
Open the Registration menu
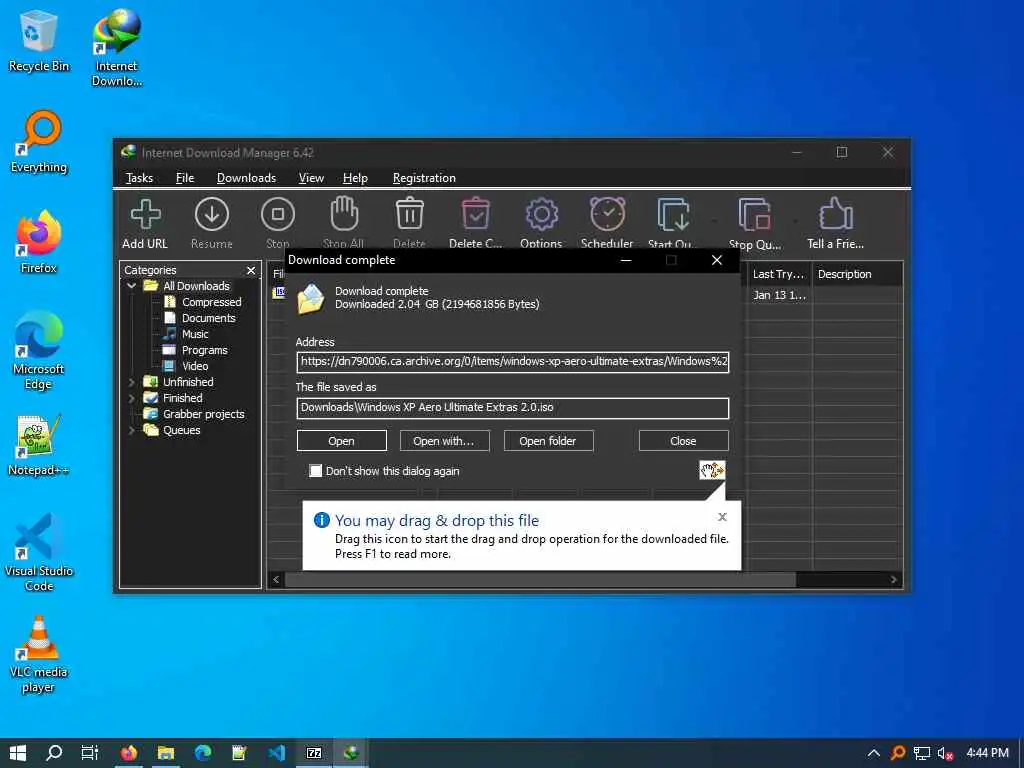point(424,178)
